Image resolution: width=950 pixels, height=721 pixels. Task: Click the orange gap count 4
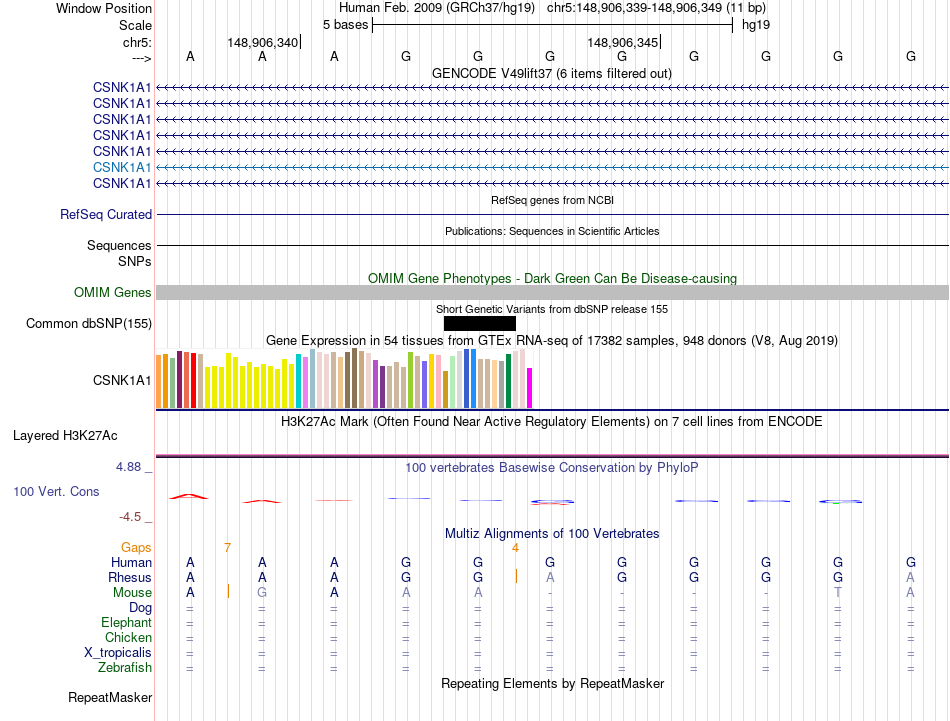pyautogui.click(x=515, y=548)
